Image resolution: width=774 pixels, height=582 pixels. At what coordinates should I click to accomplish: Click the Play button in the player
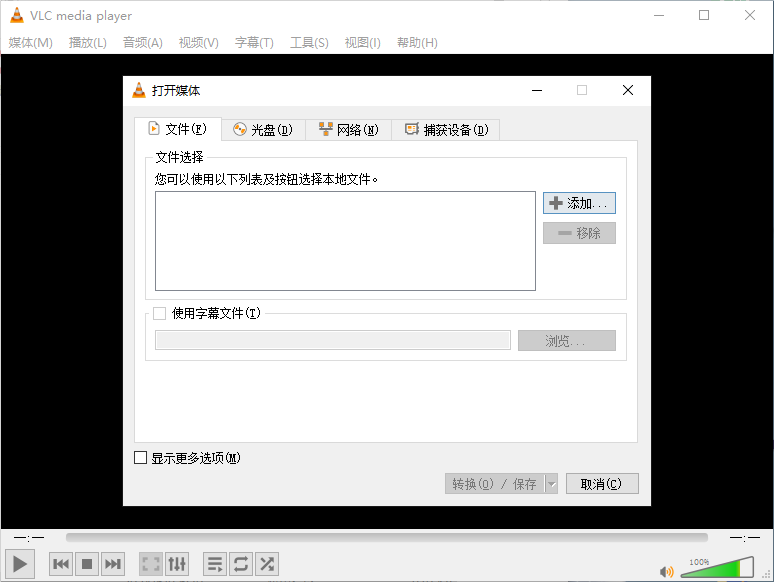coord(20,564)
